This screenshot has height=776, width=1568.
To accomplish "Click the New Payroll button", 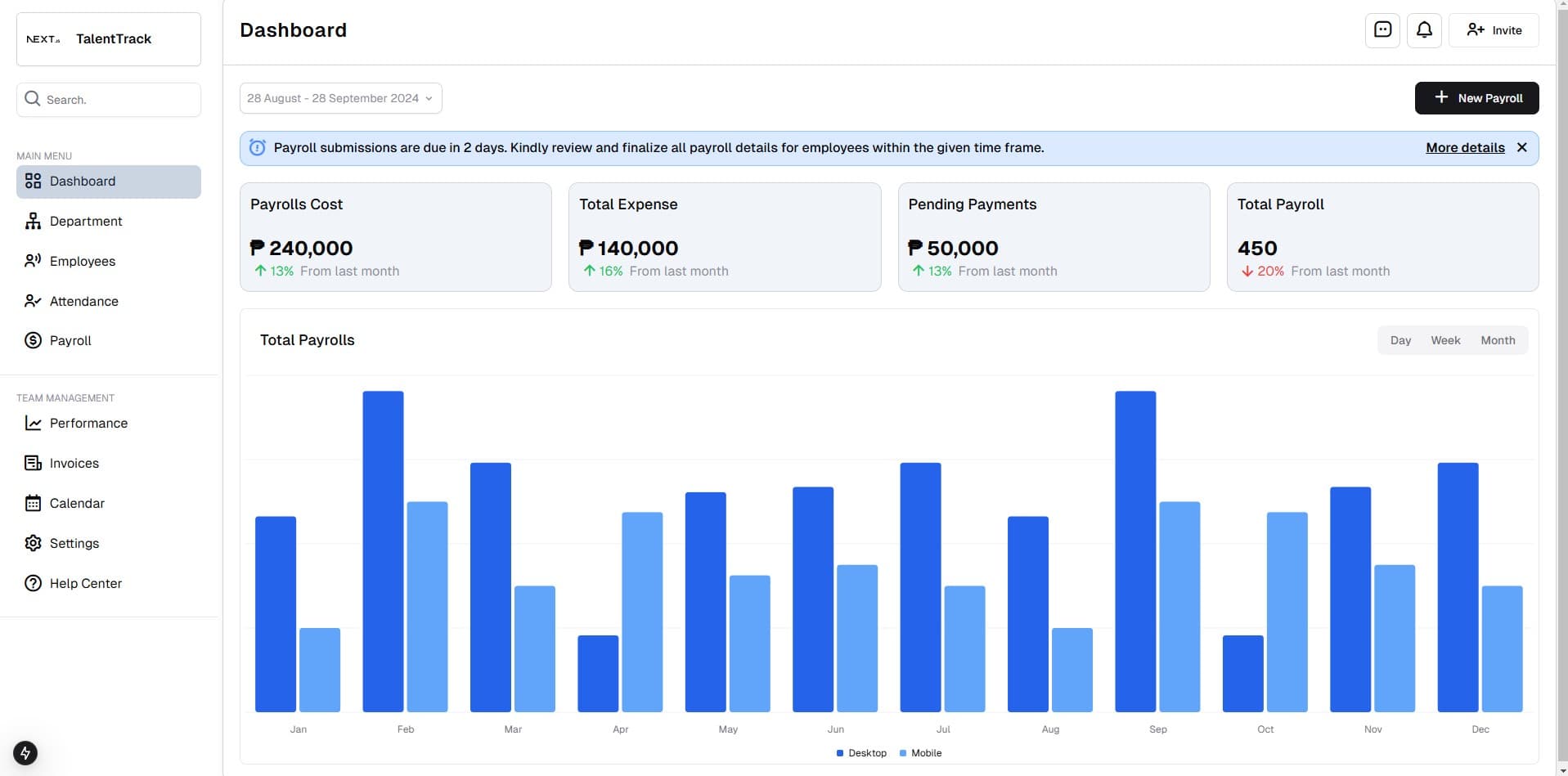I will pos(1476,98).
